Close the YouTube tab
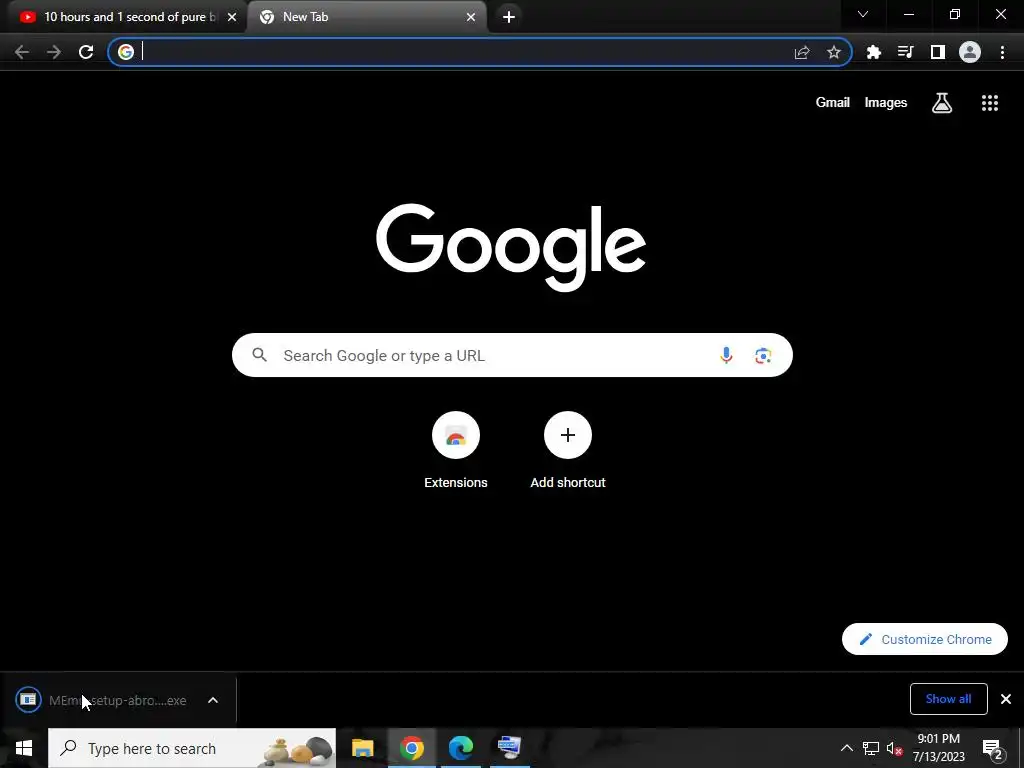 pos(232,17)
